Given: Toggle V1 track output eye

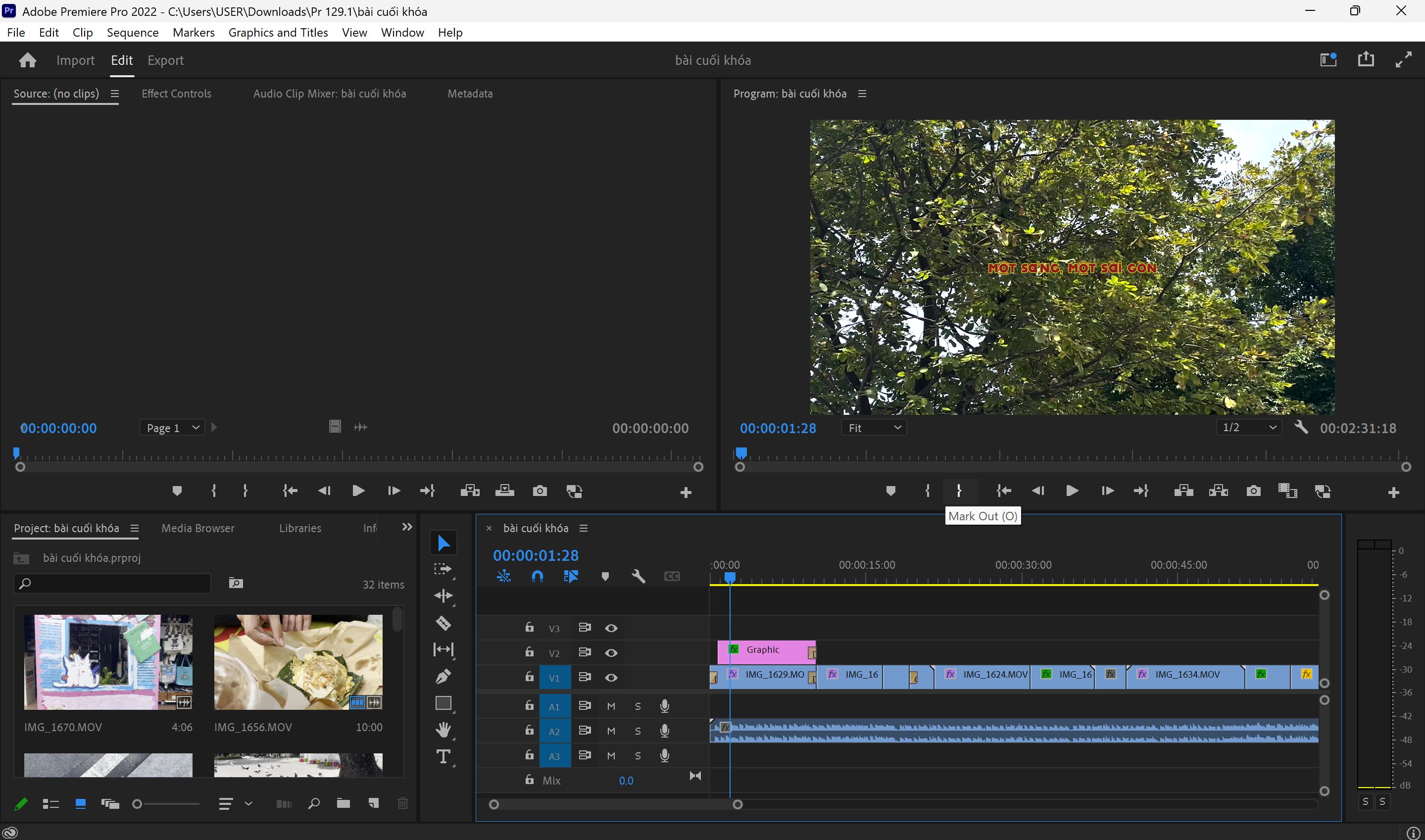Looking at the screenshot, I should (x=611, y=678).
